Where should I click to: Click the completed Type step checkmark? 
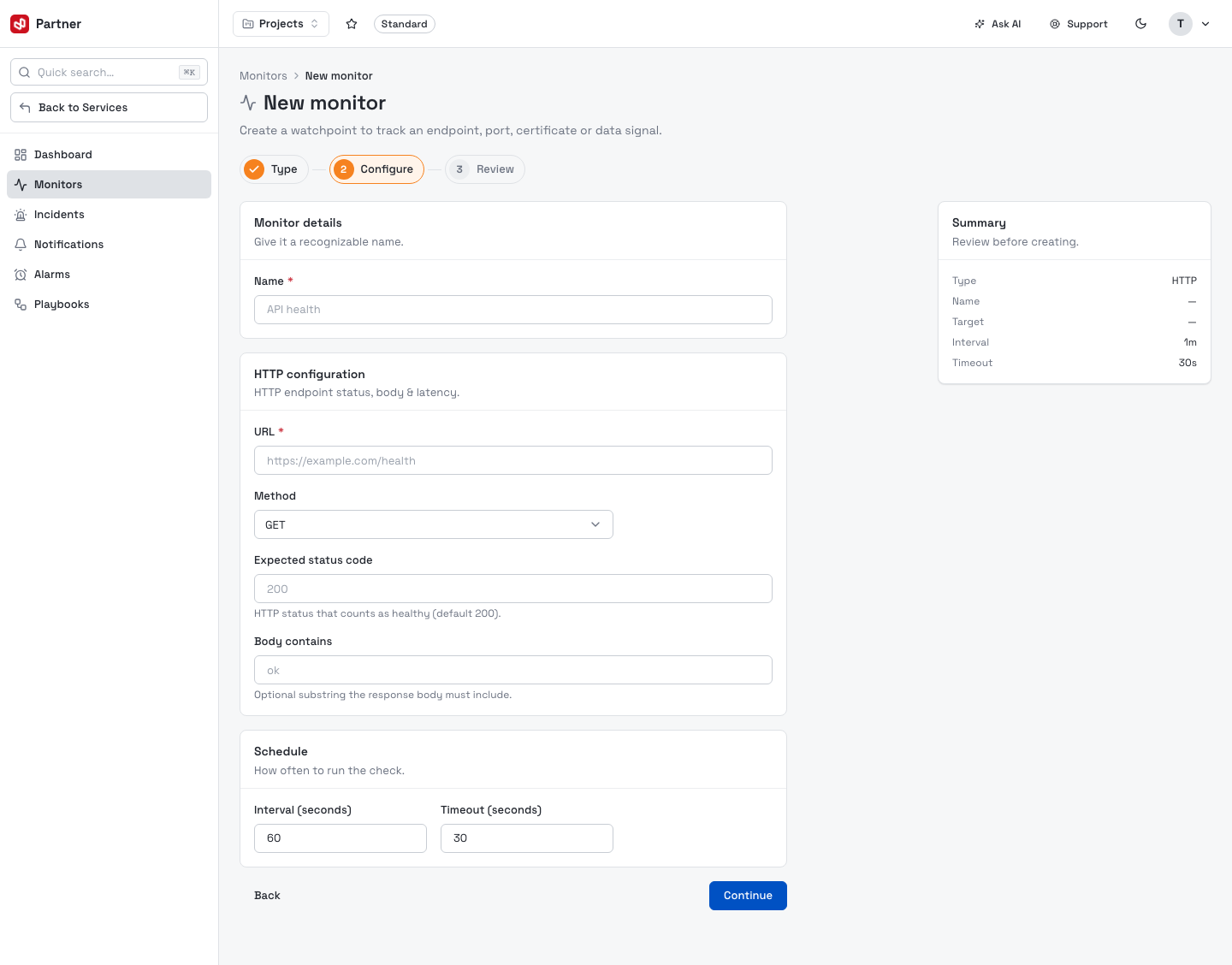pyautogui.click(x=254, y=169)
